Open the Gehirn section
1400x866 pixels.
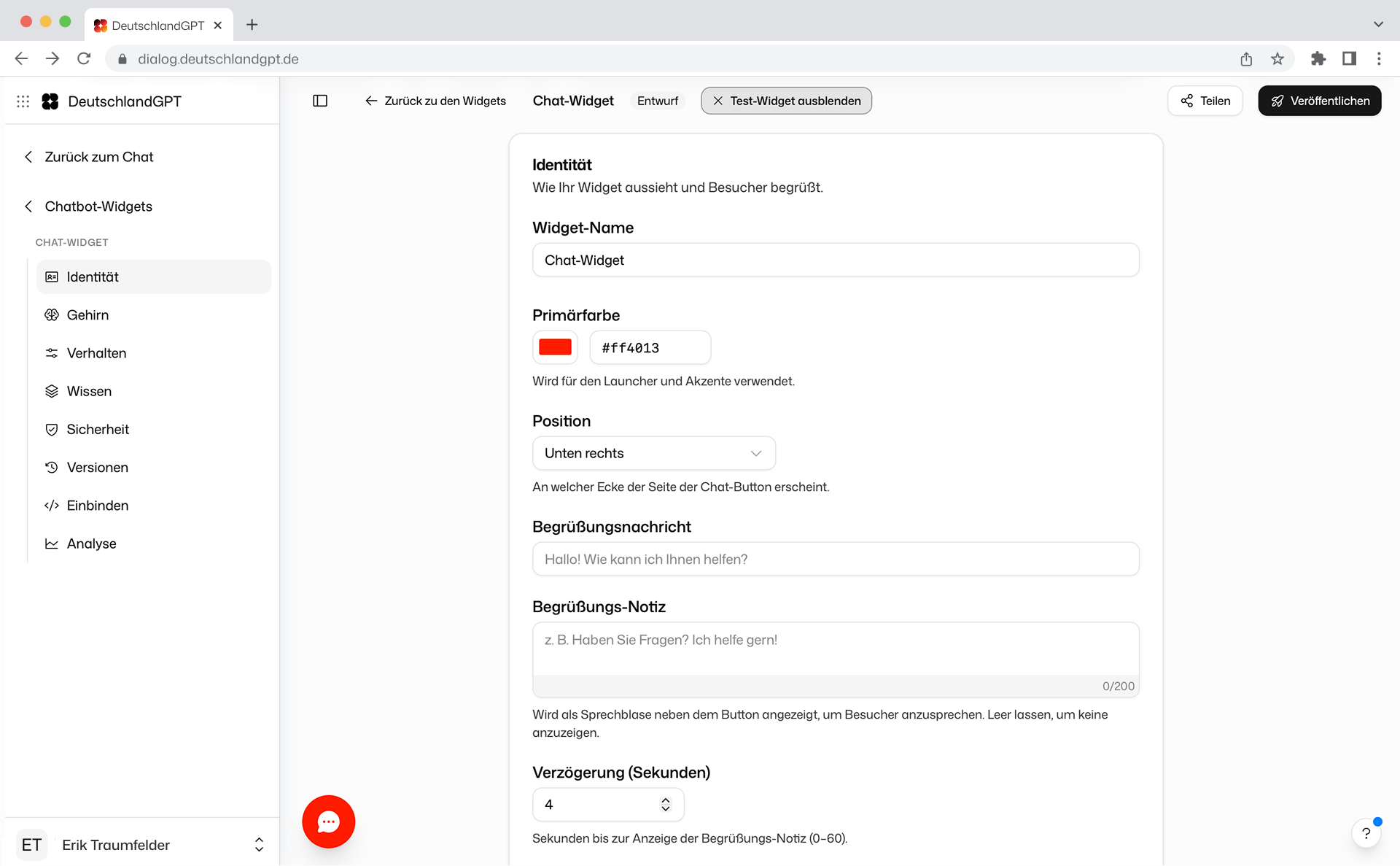(x=154, y=315)
